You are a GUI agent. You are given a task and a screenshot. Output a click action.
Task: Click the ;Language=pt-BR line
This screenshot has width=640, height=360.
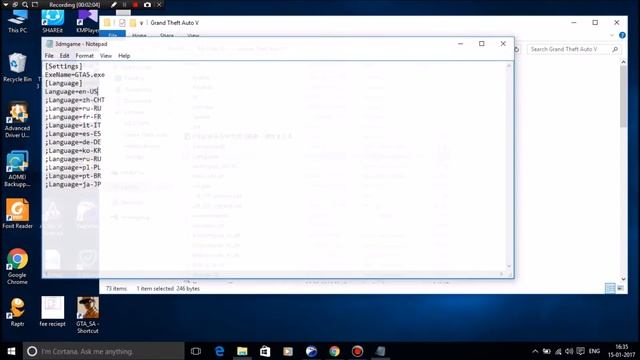click(73, 176)
